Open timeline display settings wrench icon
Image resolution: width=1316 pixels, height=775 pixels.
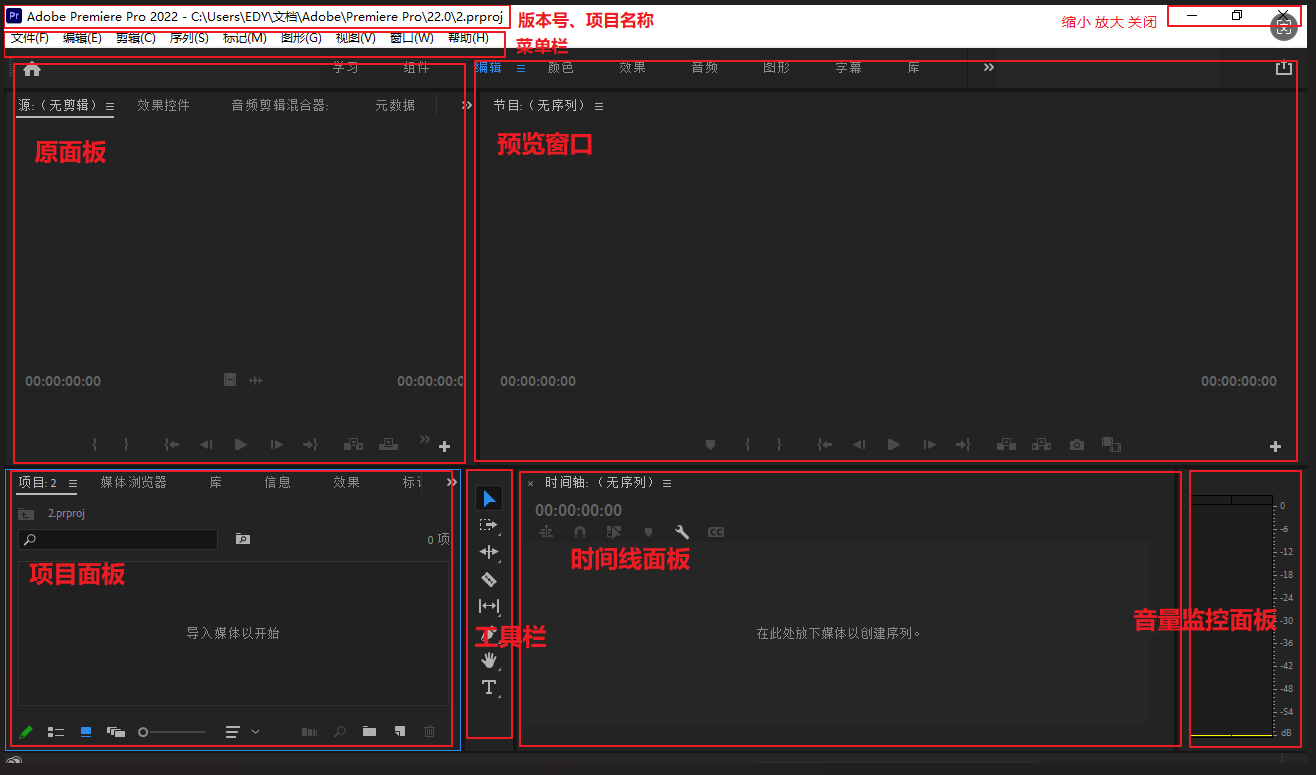(682, 533)
